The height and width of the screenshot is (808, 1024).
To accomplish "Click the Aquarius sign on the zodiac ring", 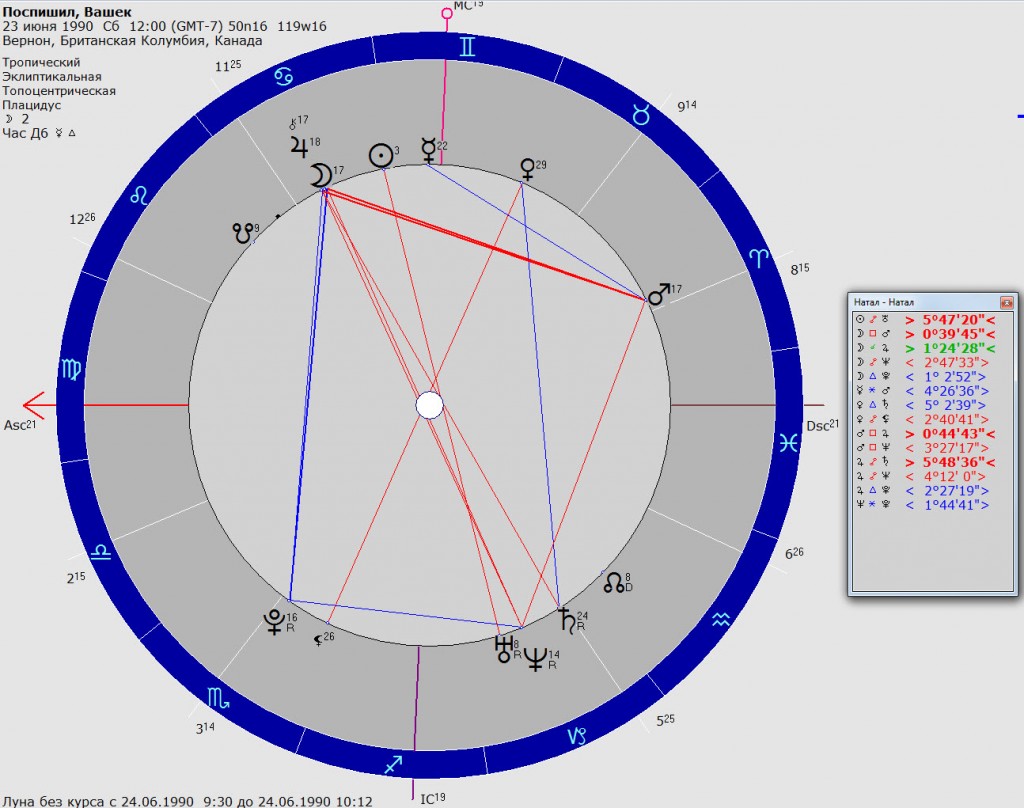I will click(720, 620).
